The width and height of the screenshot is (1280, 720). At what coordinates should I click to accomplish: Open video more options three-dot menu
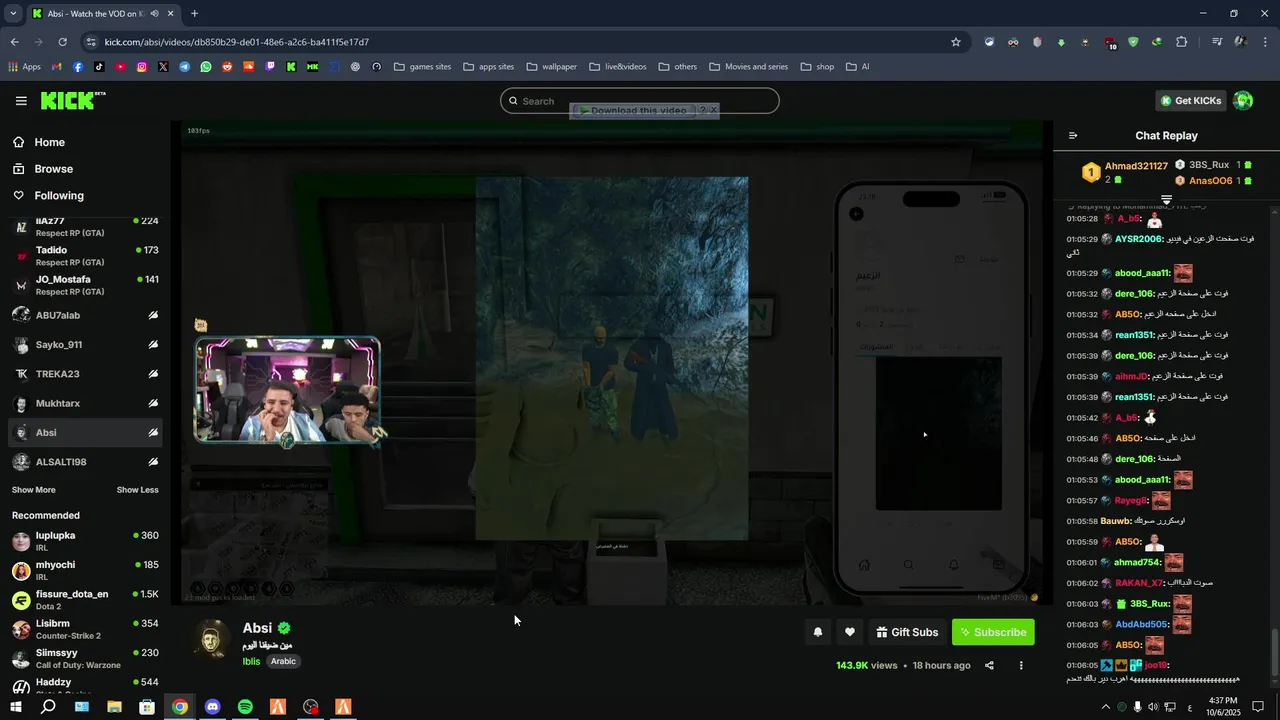pyautogui.click(x=1021, y=666)
